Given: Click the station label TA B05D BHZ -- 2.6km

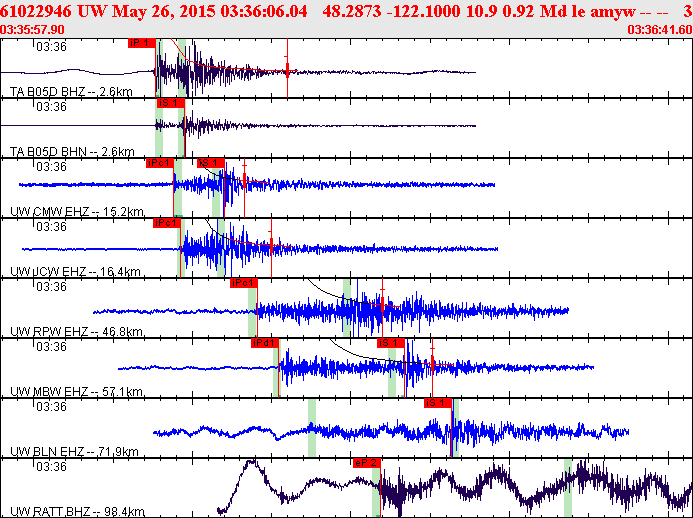Looking at the screenshot, I should (71, 92).
